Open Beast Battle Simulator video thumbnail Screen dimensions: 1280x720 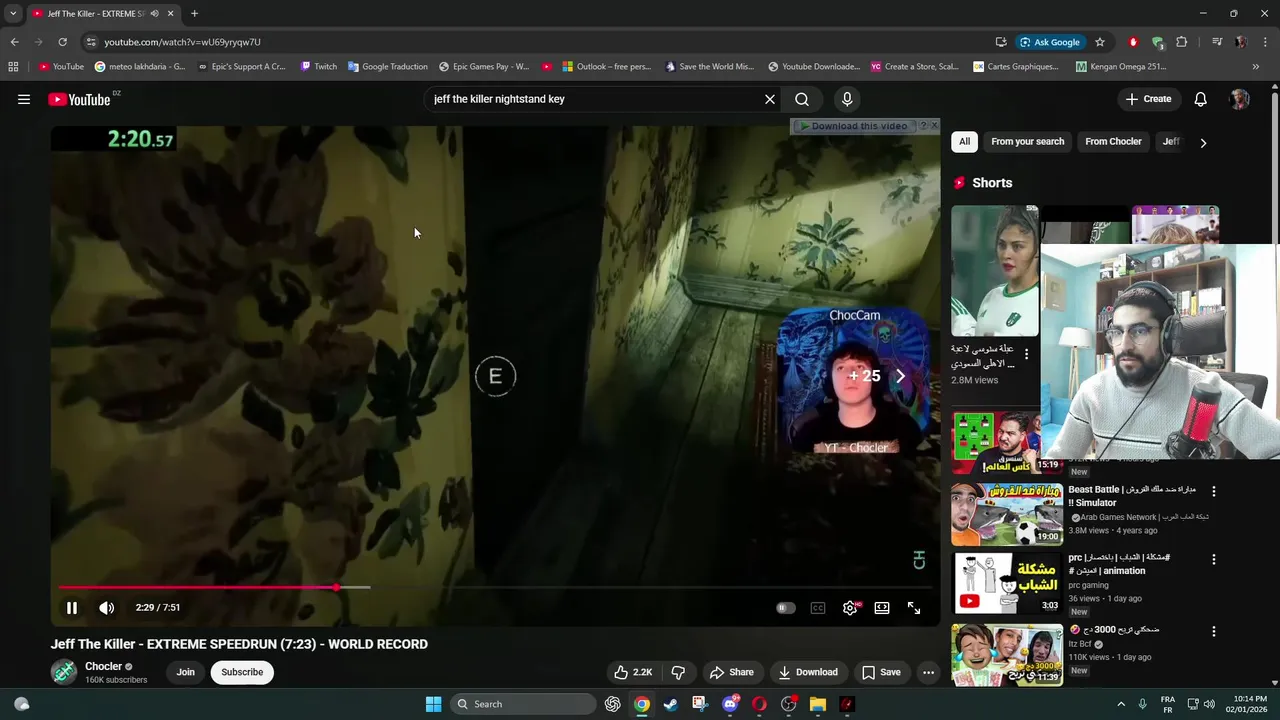click(x=1007, y=514)
